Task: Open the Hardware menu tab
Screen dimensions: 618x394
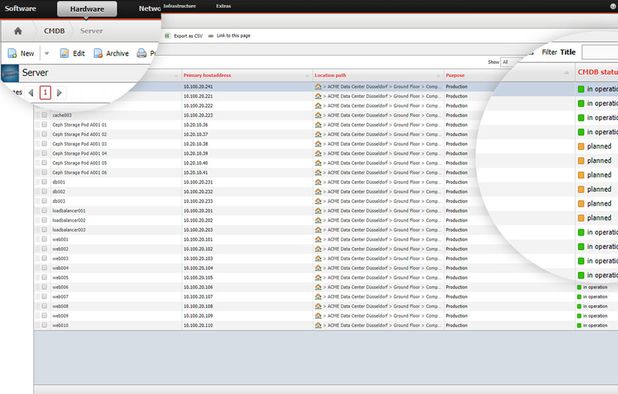Action: pyautogui.click(x=87, y=9)
